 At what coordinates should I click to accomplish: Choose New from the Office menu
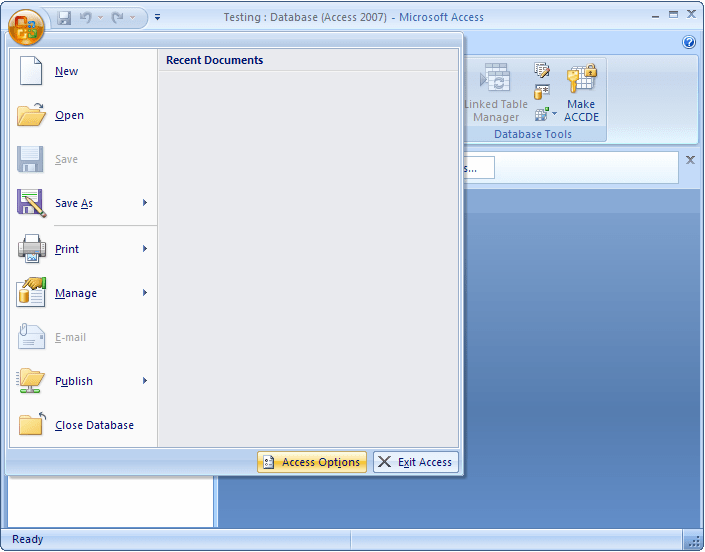[x=84, y=71]
